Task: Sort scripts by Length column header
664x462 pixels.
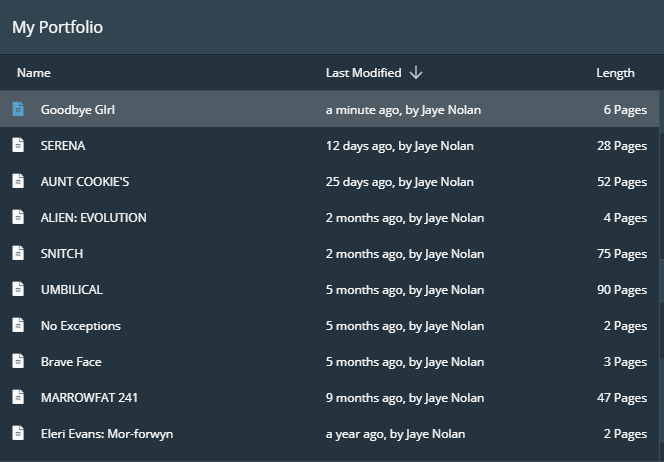Action: click(615, 73)
